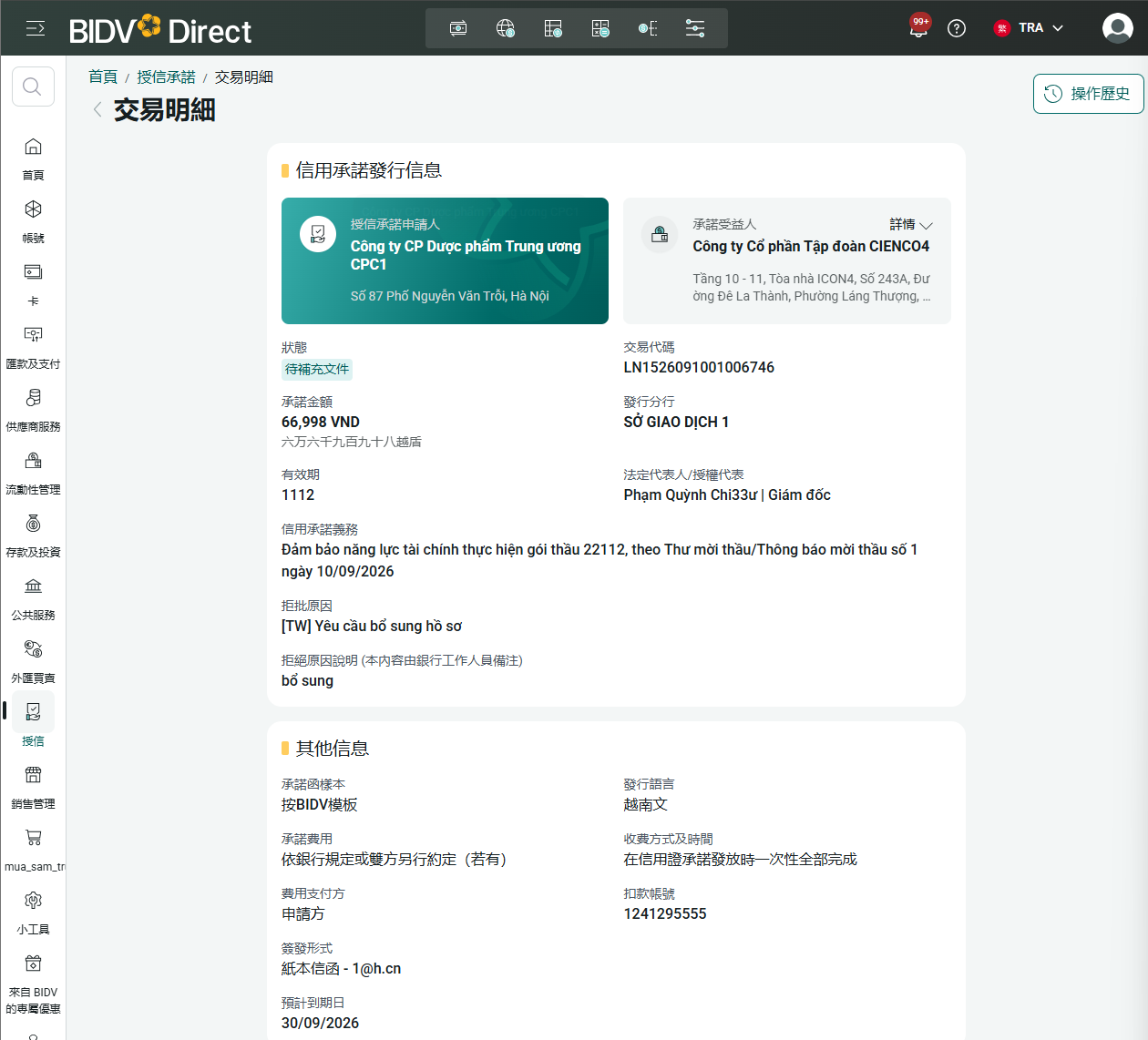Open 卡 cards sidebar item
Screen dimensions: 1148x1040
pyautogui.click(x=33, y=283)
